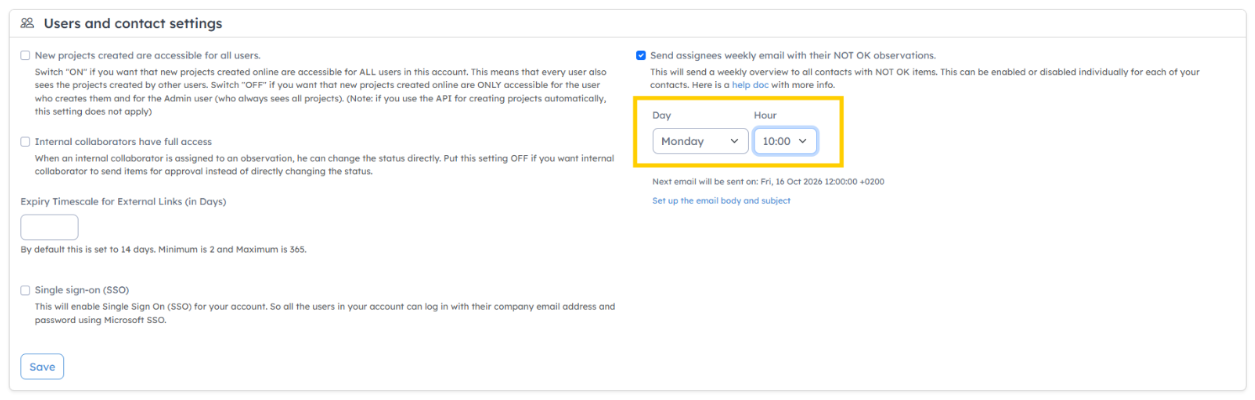
Task: Open the help doc link
Action: pyautogui.click(x=750, y=86)
